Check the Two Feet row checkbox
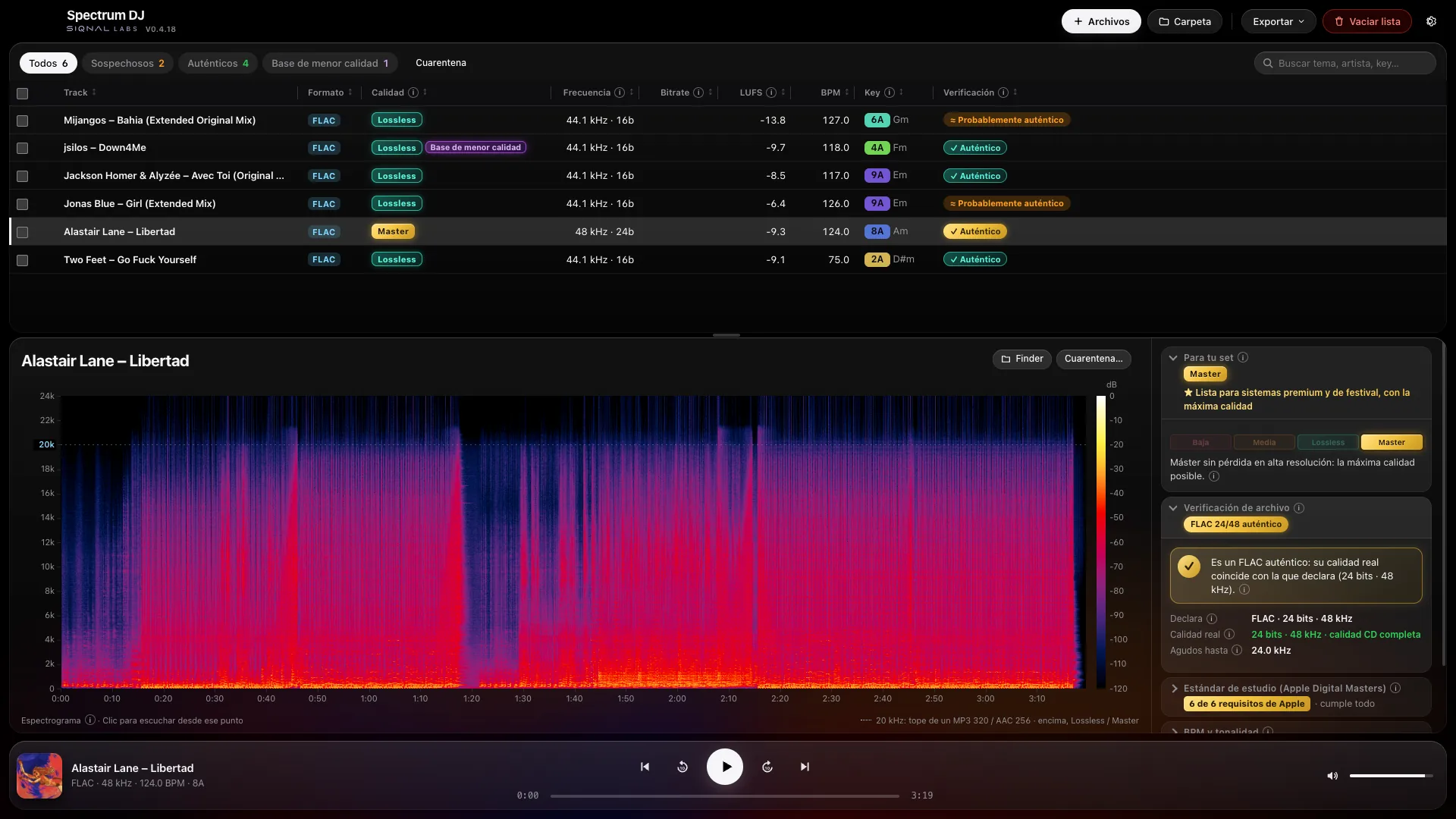This screenshot has height=819, width=1456. pyautogui.click(x=23, y=260)
